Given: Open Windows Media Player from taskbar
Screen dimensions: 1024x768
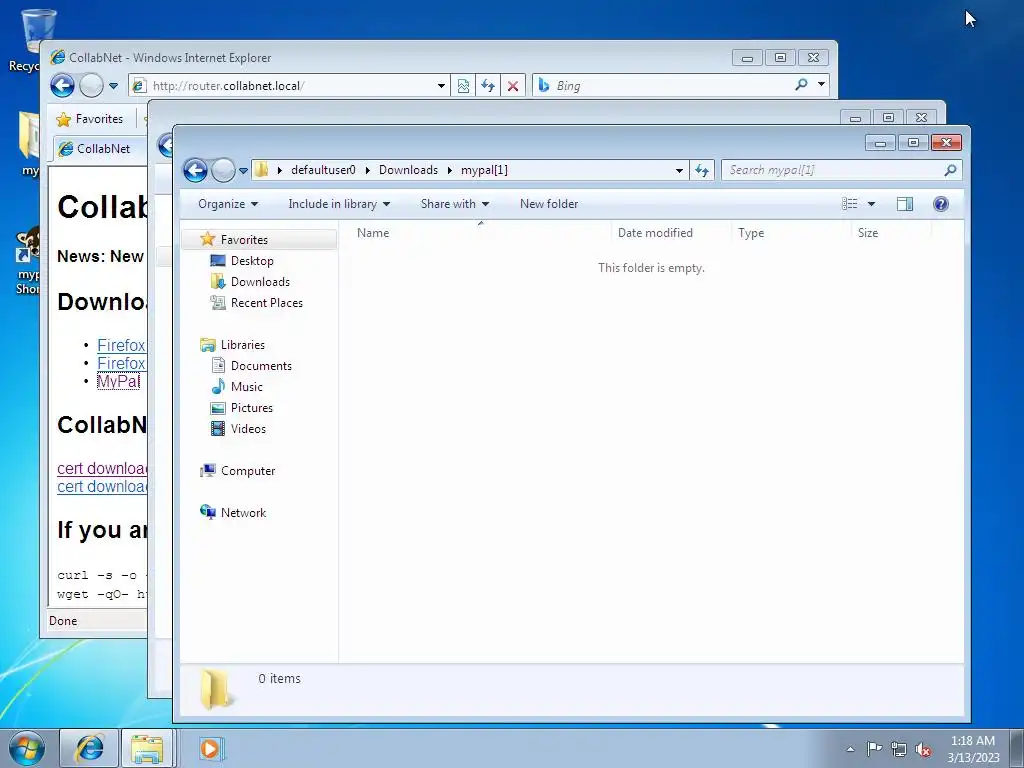Looking at the screenshot, I should click(x=210, y=748).
